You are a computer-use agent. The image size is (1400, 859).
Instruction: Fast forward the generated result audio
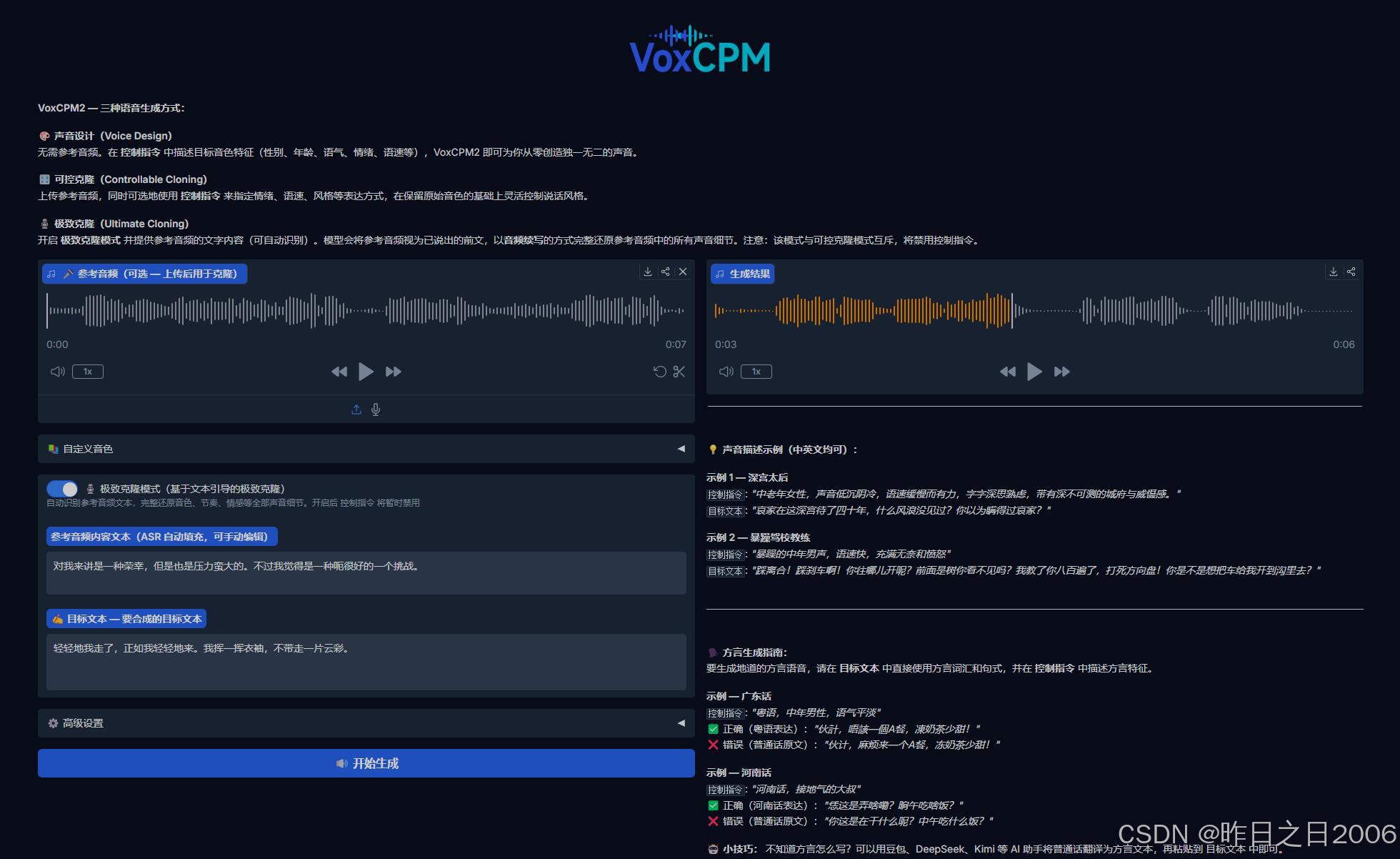point(1061,372)
